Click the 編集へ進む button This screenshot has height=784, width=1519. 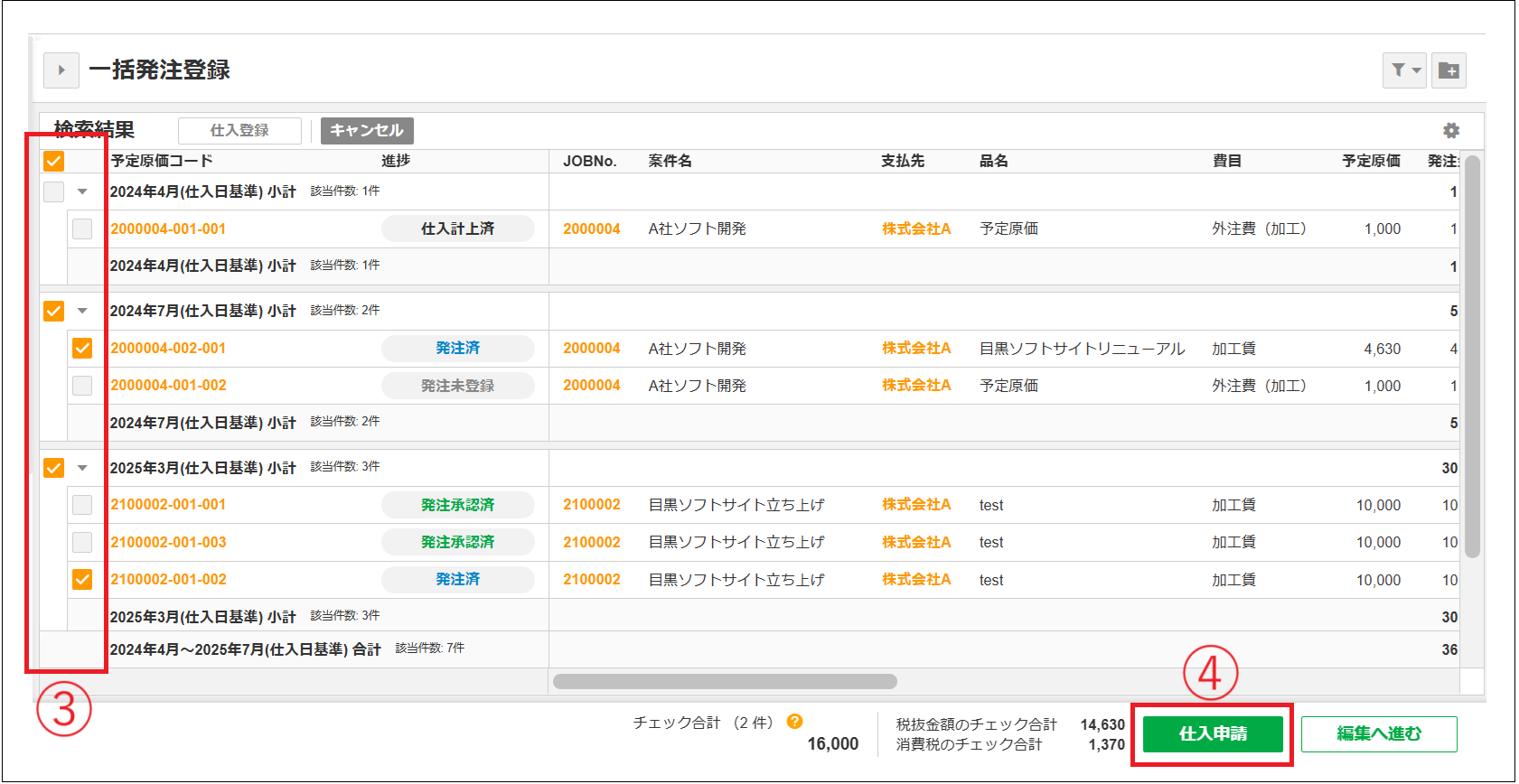1378,734
